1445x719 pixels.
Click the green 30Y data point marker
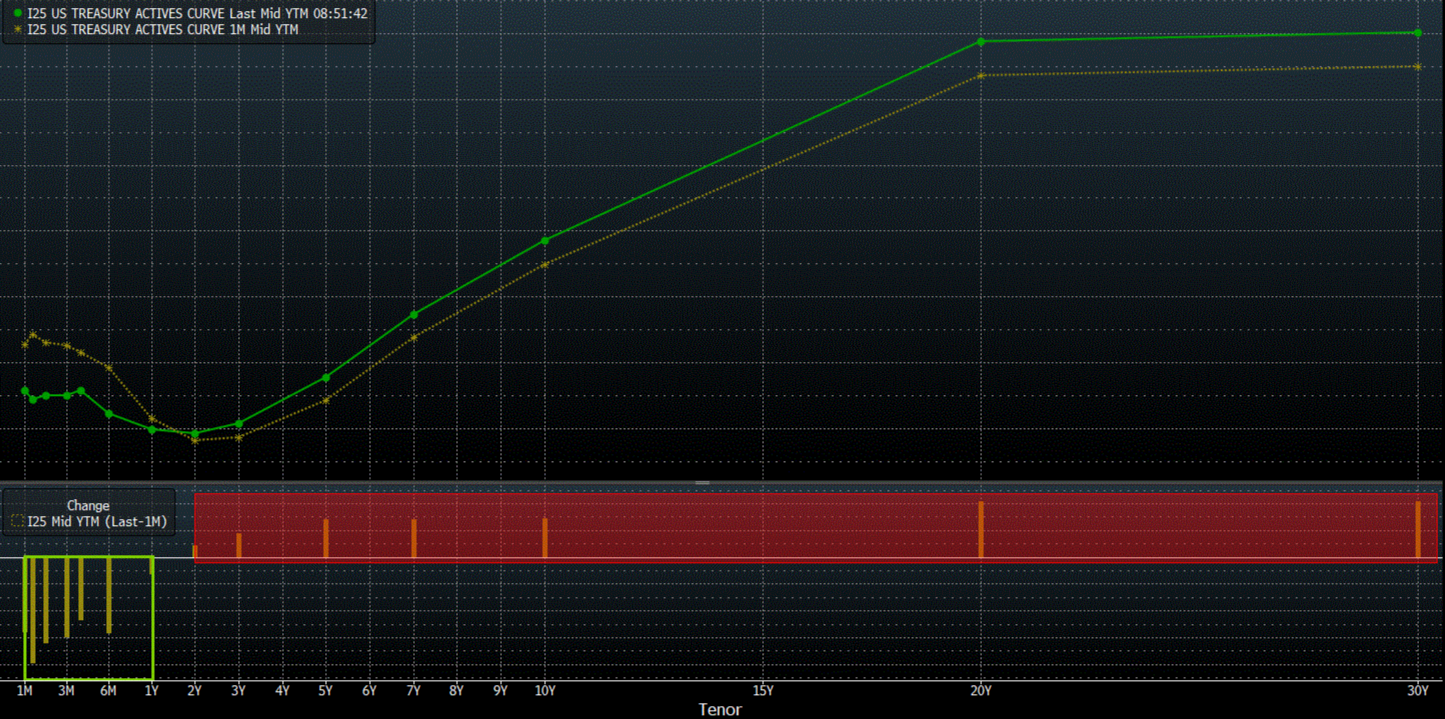[x=1418, y=33]
